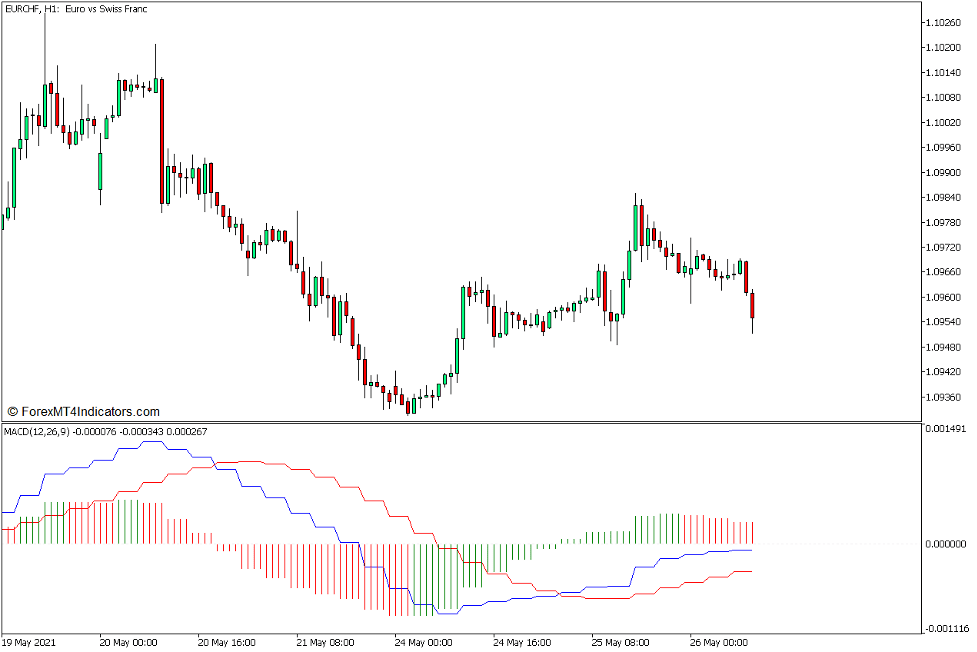Select the large red candle after 20 May 00:00

click(x=161, y=140)
